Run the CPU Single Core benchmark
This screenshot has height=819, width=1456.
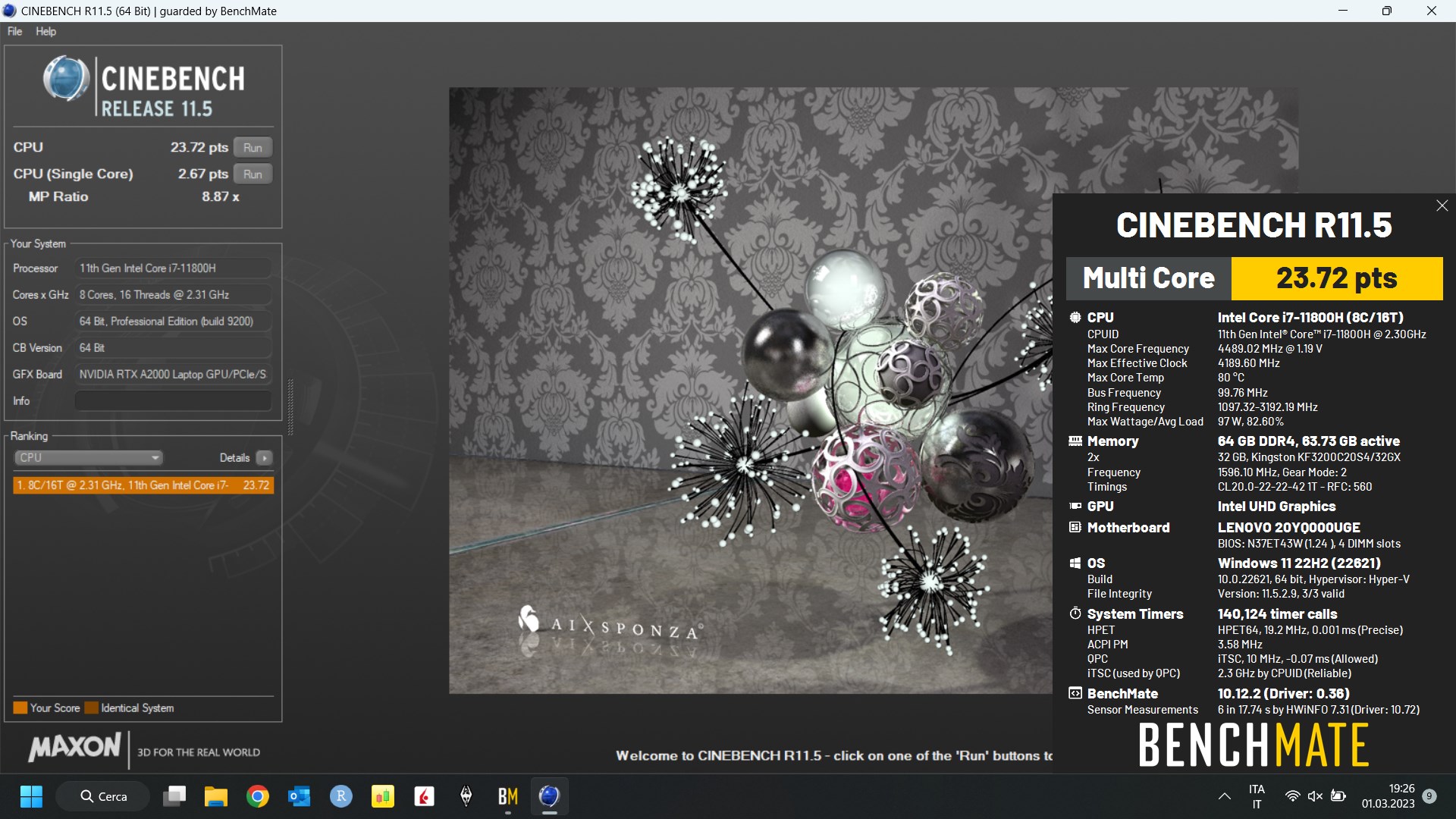coord(253,174)
